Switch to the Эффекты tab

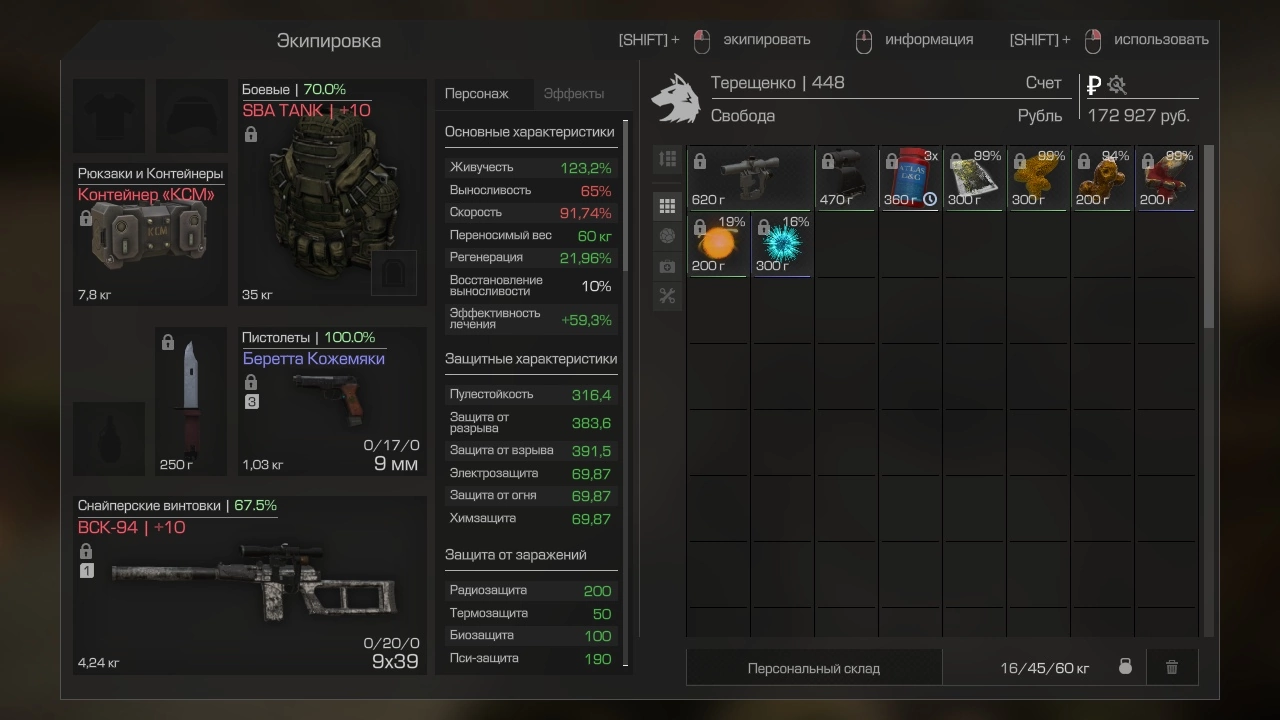pyautogui.click(x=574, y=93)
